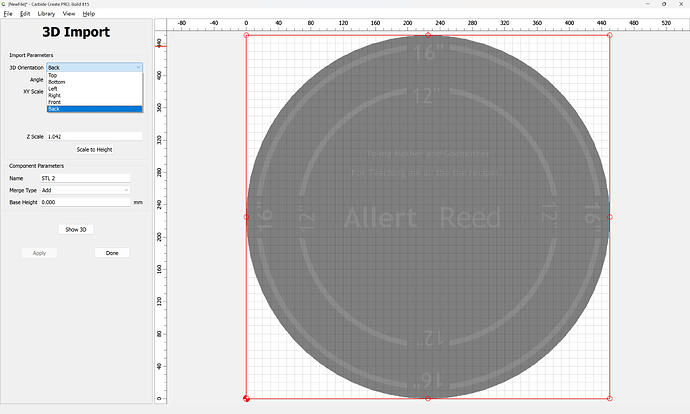Open the Edit menu
Viewport: 690px width, 414px height.
(x=25, y=14)
